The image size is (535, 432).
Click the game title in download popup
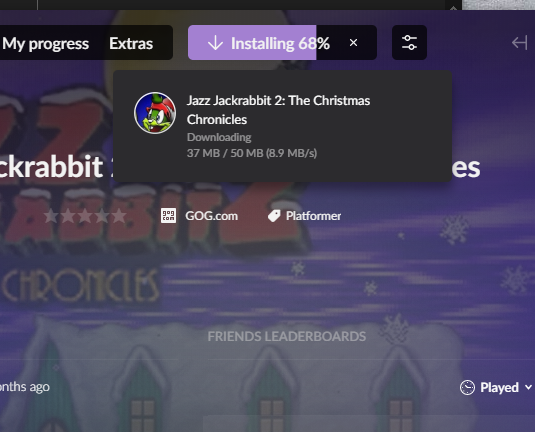278,110
